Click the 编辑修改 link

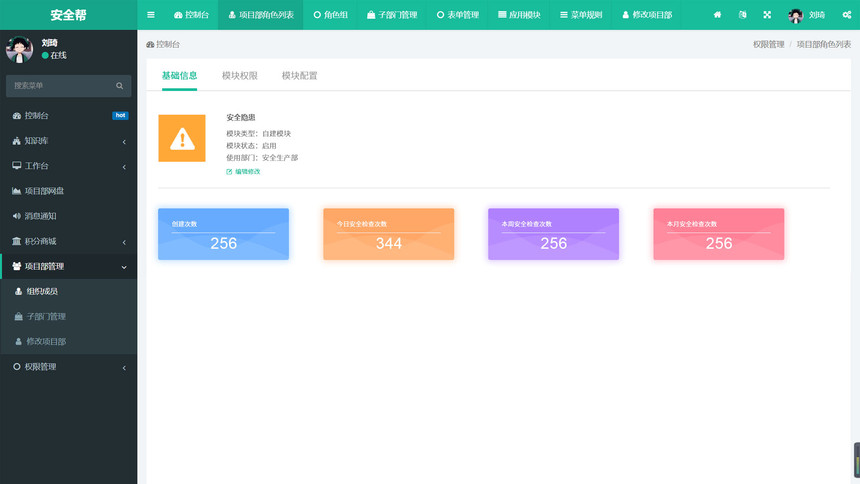(246, 172)
